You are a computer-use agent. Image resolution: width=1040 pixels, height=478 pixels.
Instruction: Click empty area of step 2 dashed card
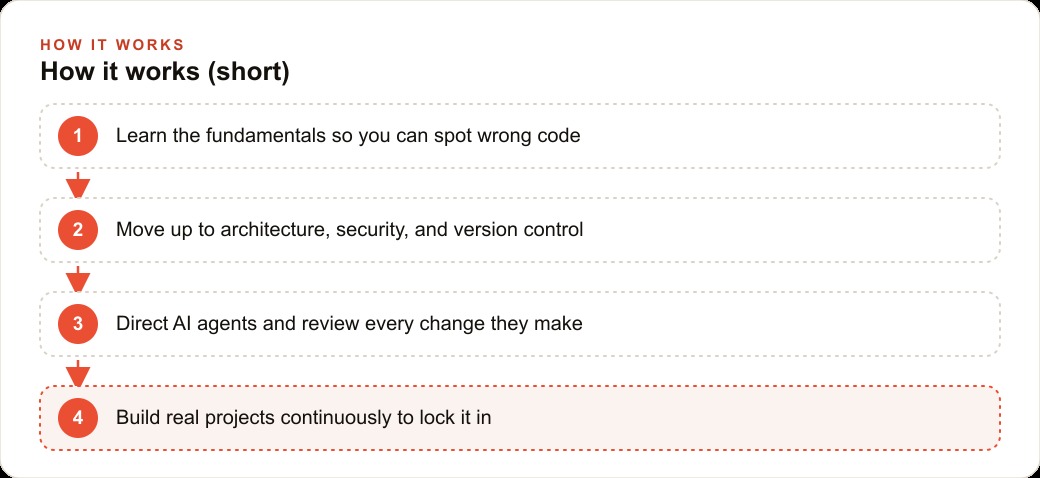[x=789, y=230]
